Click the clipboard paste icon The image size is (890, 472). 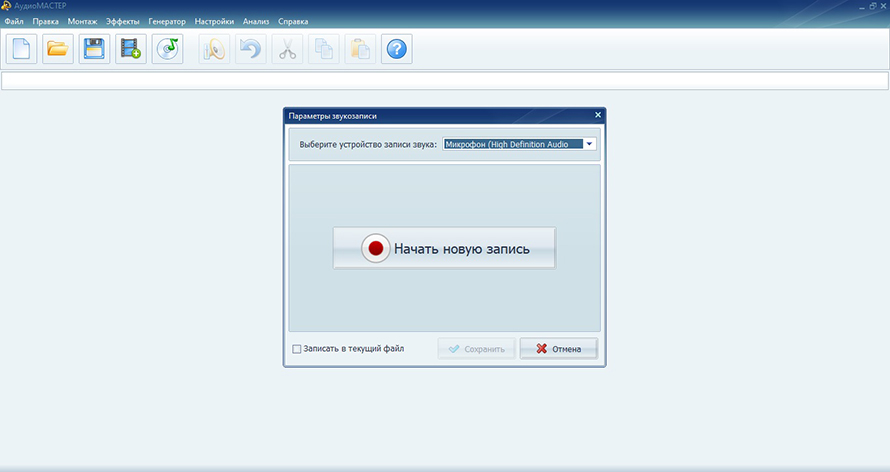point(360,49)
